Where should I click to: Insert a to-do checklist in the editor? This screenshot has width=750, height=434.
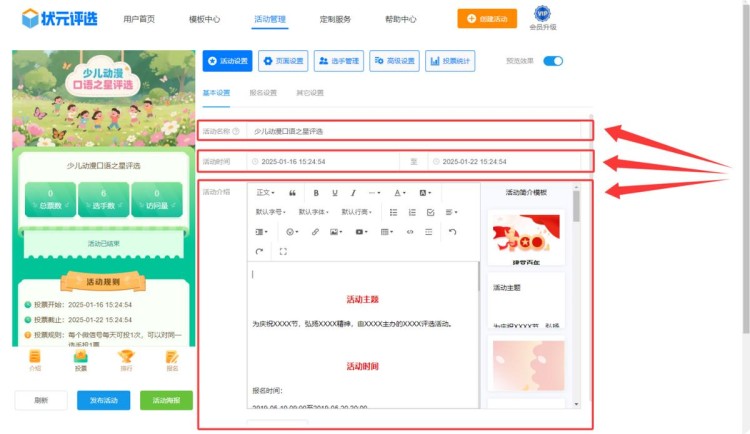coord(430,212)
